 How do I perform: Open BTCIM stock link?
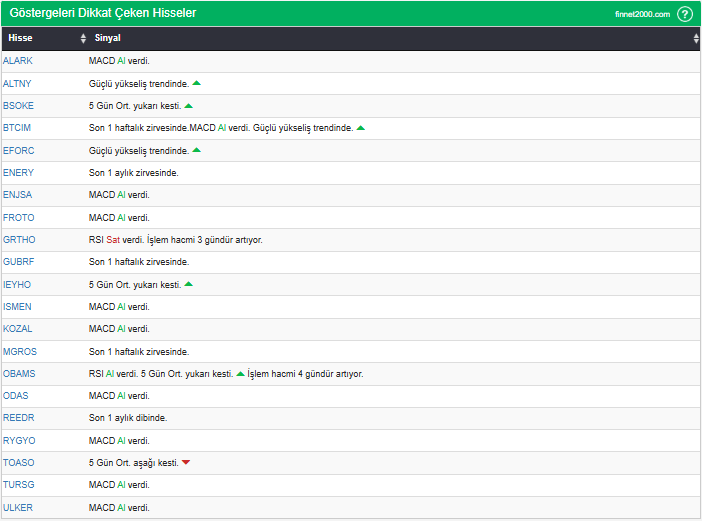click(x=17, y=128)
